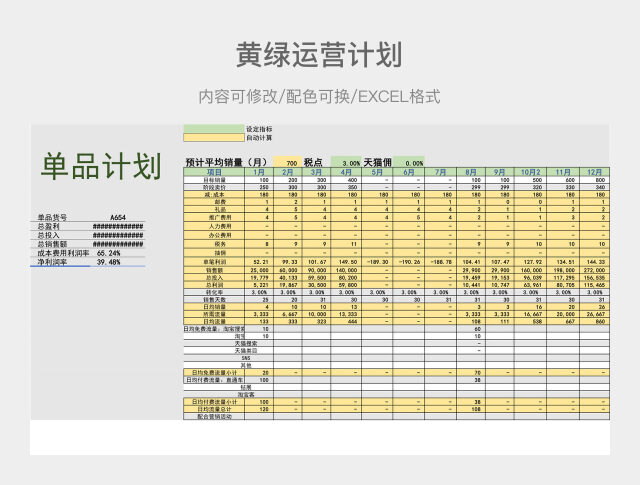Screen dimensions: 640x485
Task: Click the 目标销量 row label
Action: coord(214,180)
